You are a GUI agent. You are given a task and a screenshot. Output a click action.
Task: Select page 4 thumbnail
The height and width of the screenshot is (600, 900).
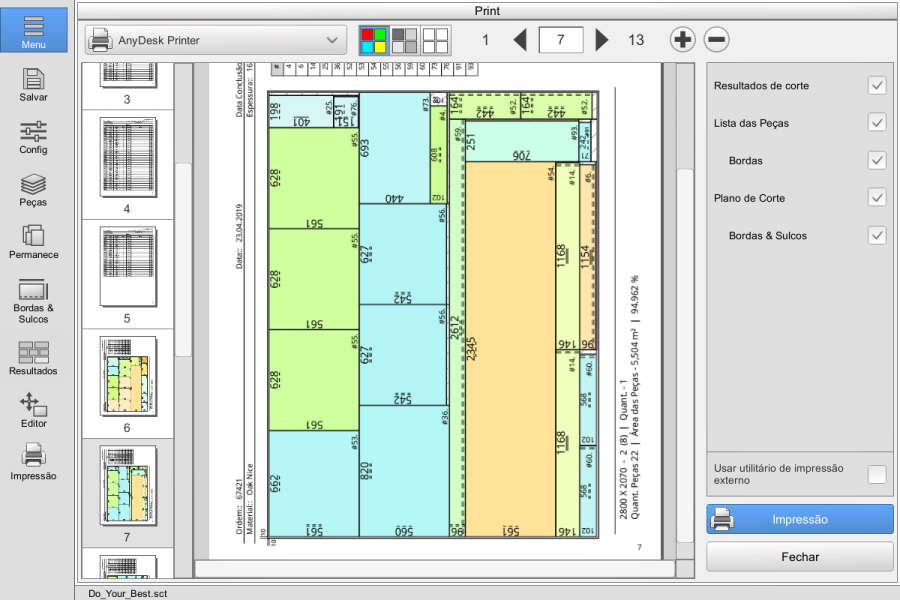[127, 164]
